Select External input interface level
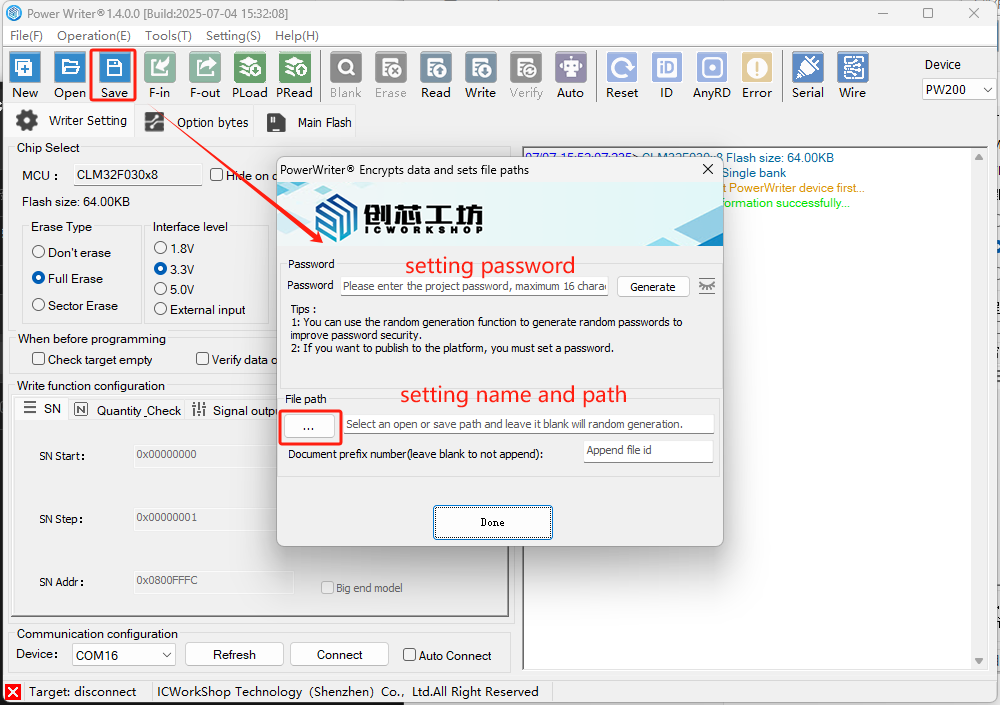Screen dimensions: 1000x705 [x=161, y=309]
